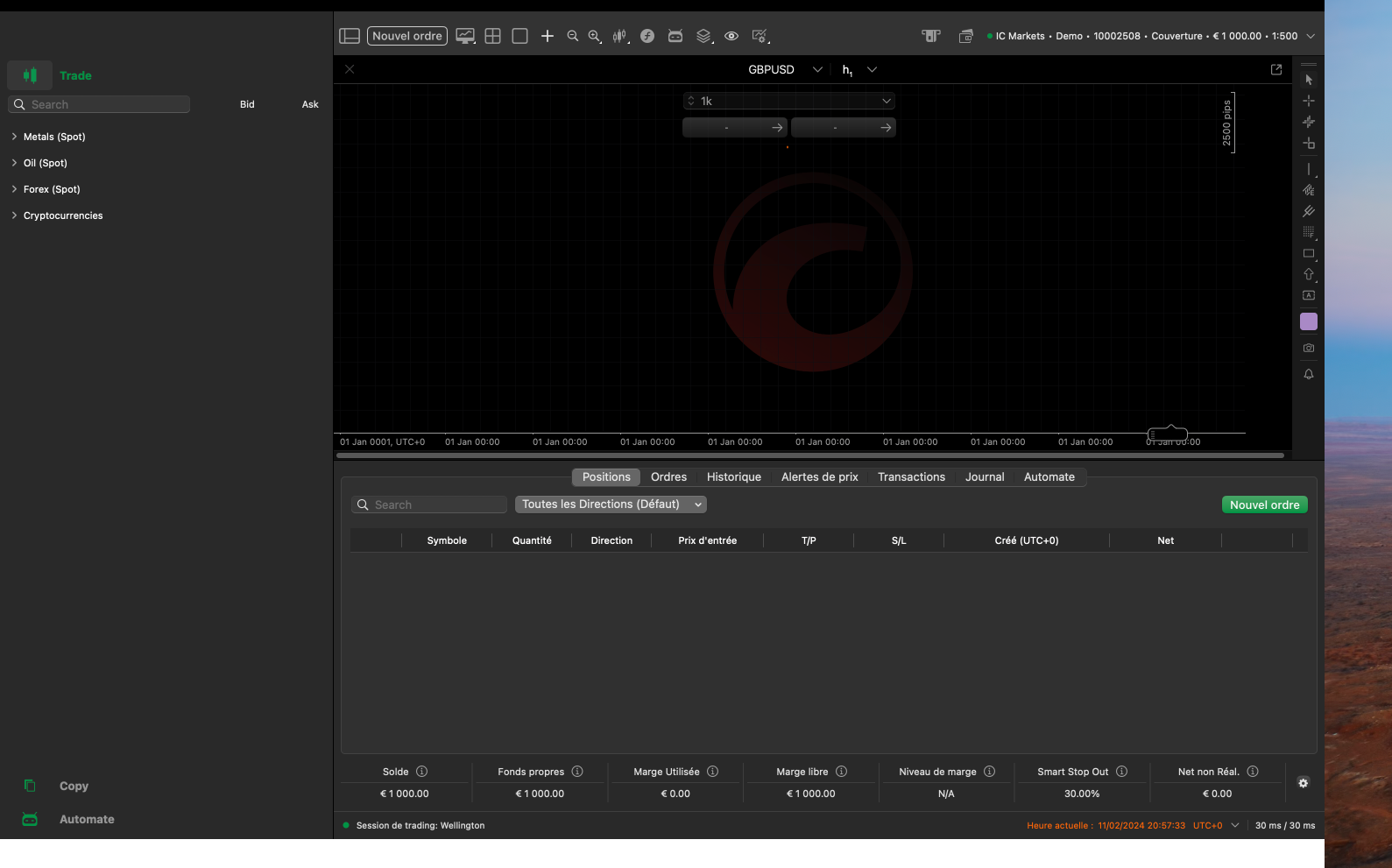Open account bar settings gear icon
Image resolution: width=1392 pixels, height=868 pixels.
pyautogui.click(x=1304, y=783)
